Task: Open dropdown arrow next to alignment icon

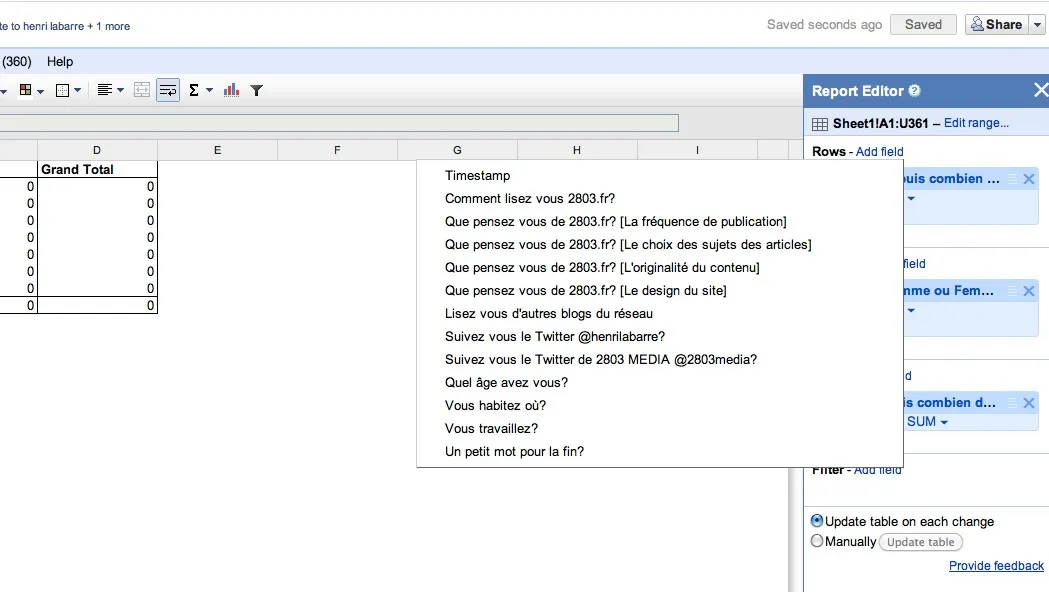Action: (x=120, y=90)
